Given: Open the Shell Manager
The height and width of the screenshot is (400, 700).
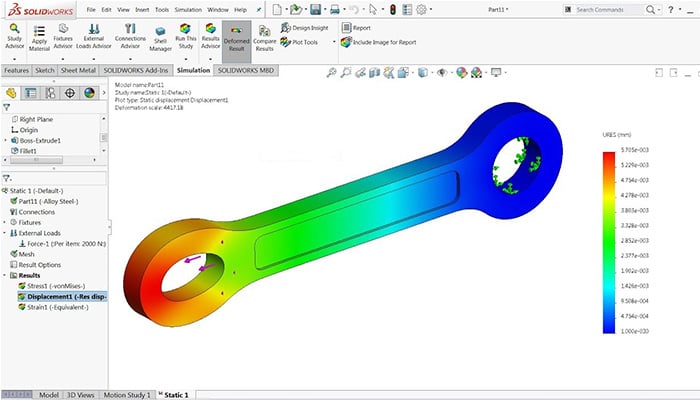Looking at the screenshot, I should coord(160,39).
